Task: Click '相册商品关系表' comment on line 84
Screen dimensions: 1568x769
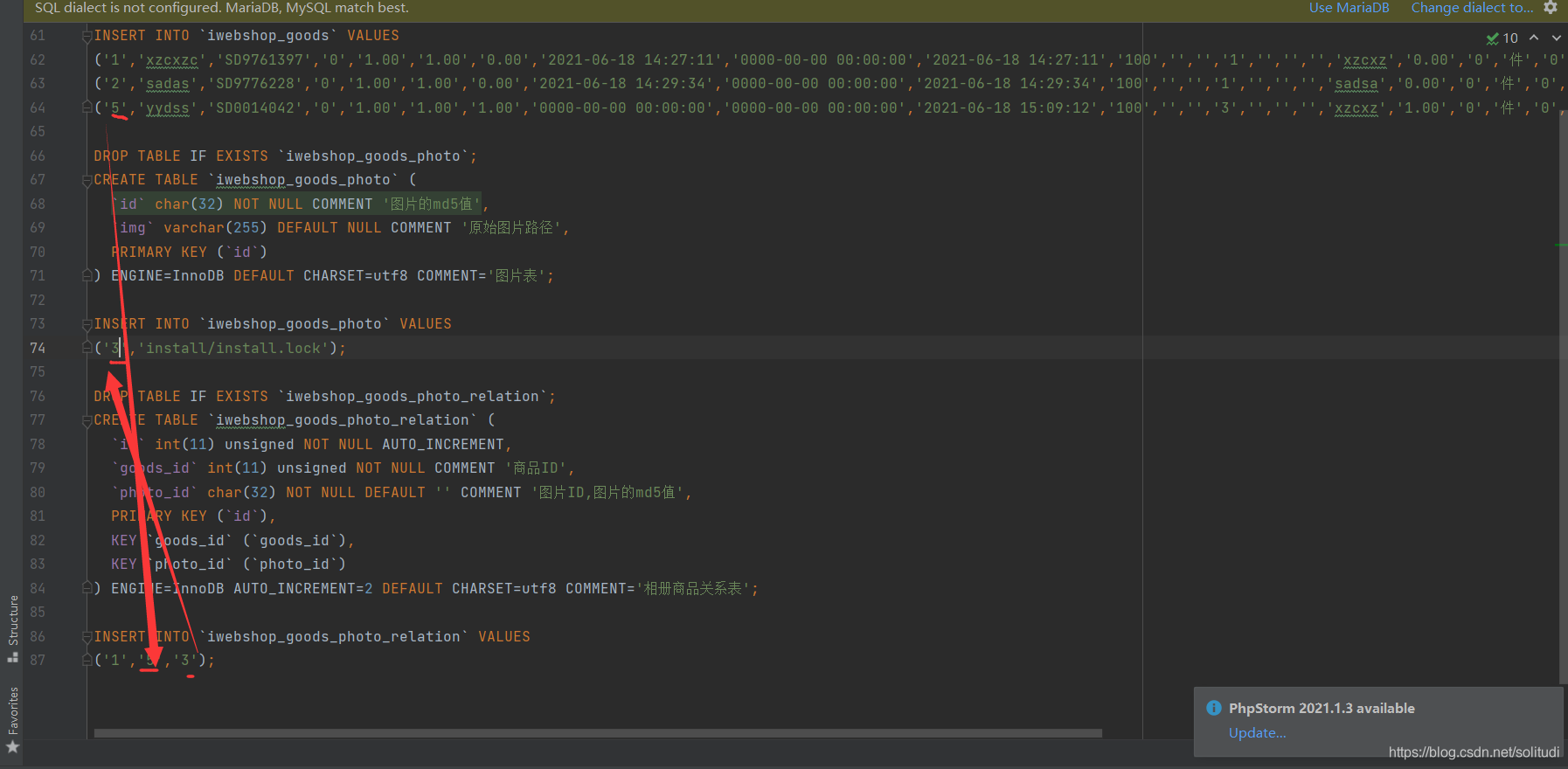Action: pos(693,588)
